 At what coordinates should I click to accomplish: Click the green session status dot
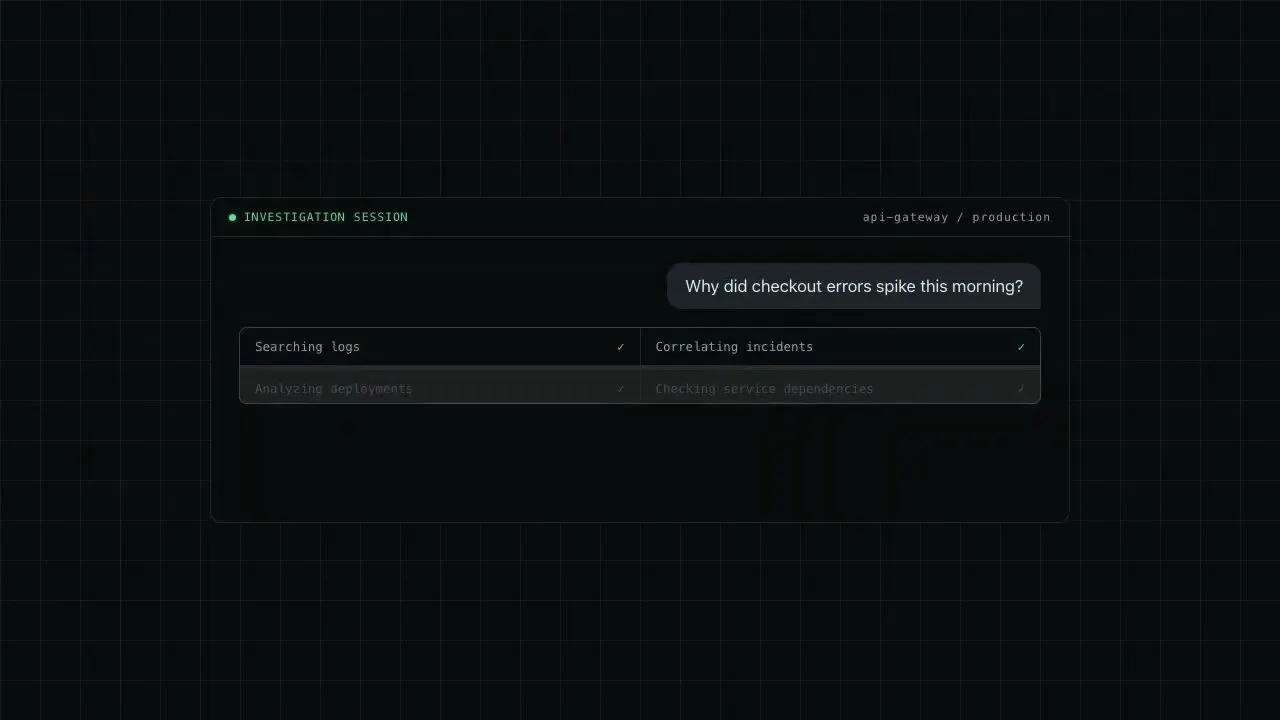232,217
